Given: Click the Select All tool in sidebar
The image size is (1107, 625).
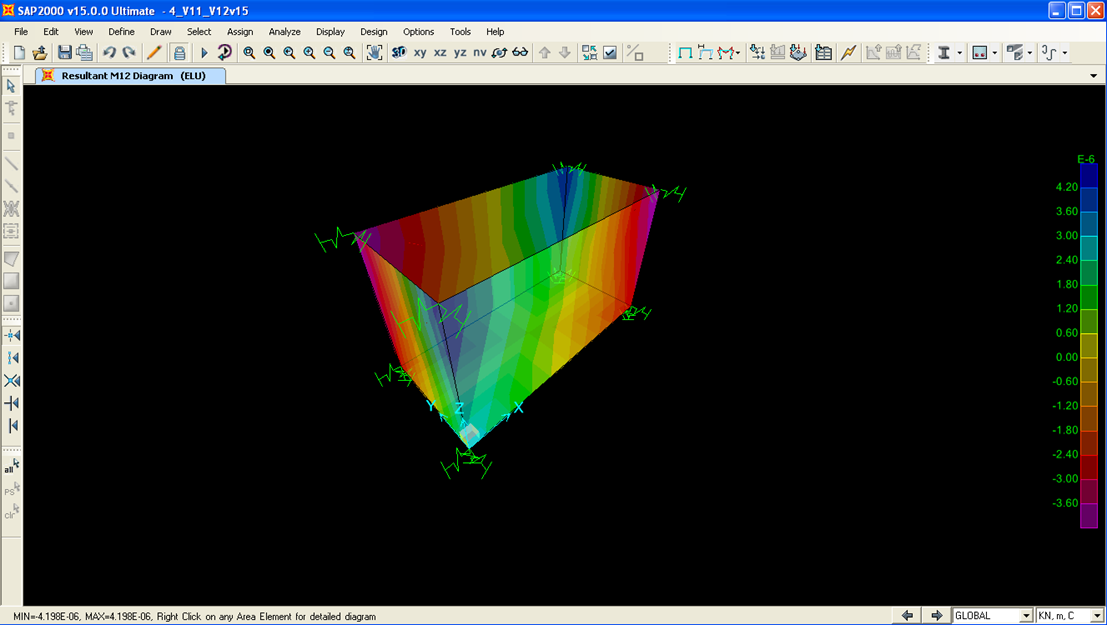Looking at the screenshot, I should pyautogui.click(x=11, y=466).
